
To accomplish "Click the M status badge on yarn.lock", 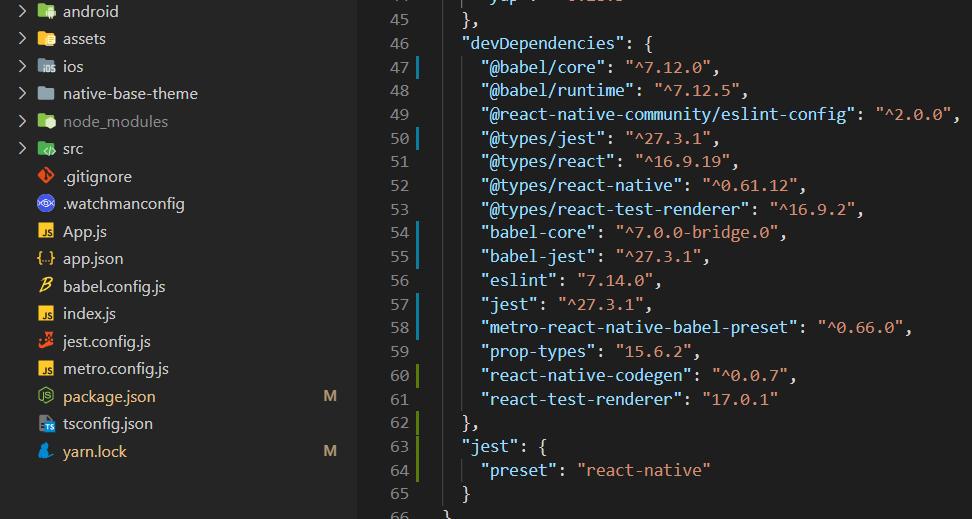I will pos(330,451).
